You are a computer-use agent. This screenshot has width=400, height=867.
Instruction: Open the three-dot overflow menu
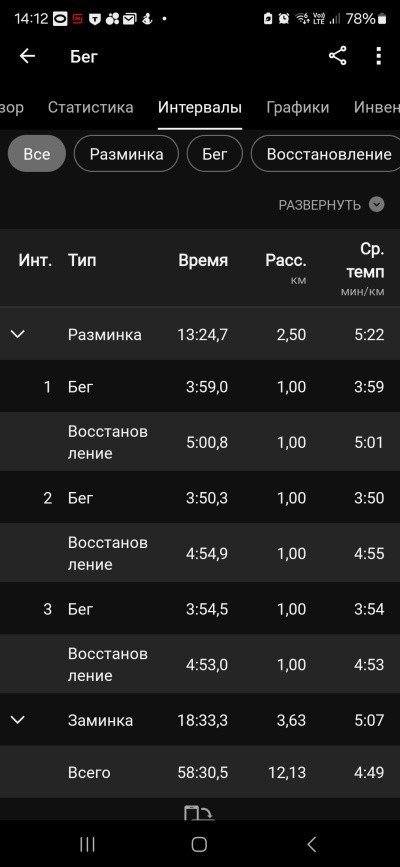[x=378, y=56]
